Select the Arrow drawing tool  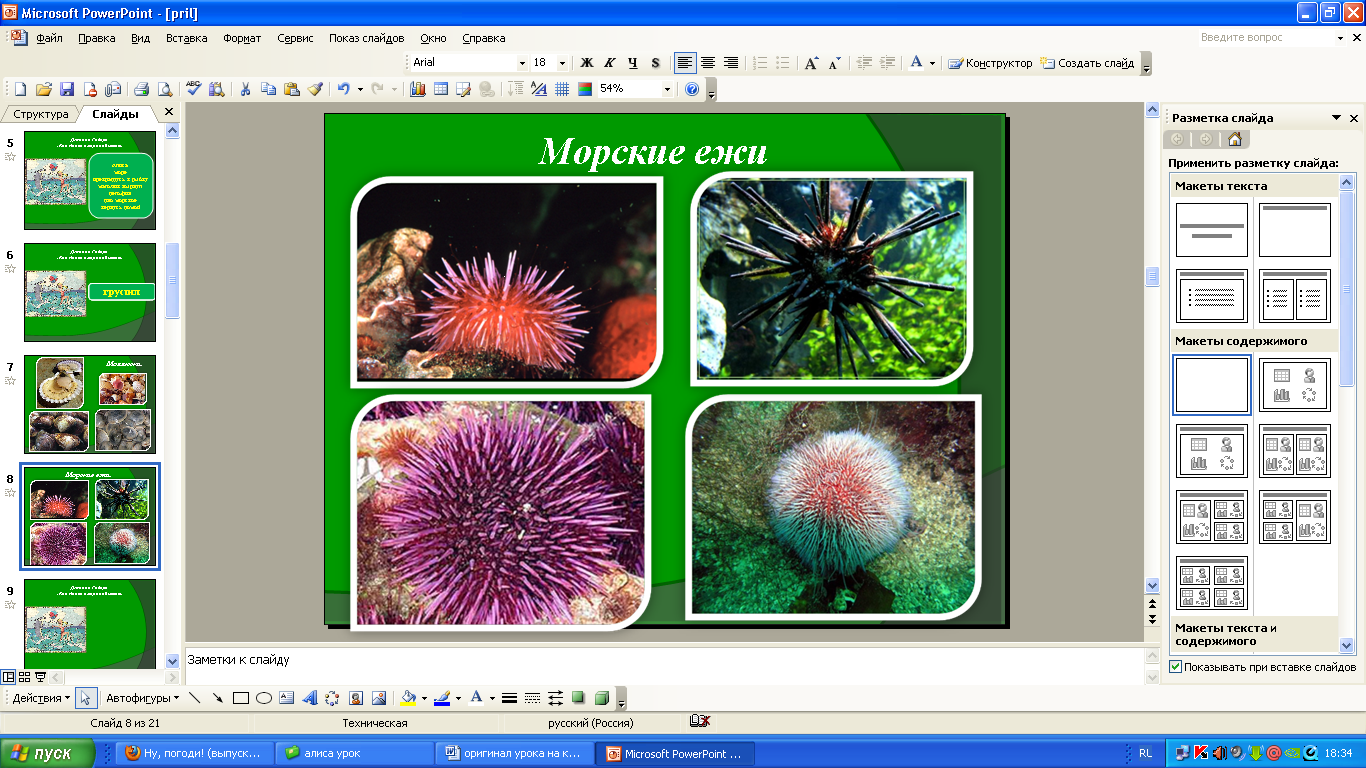coord(217,698)
